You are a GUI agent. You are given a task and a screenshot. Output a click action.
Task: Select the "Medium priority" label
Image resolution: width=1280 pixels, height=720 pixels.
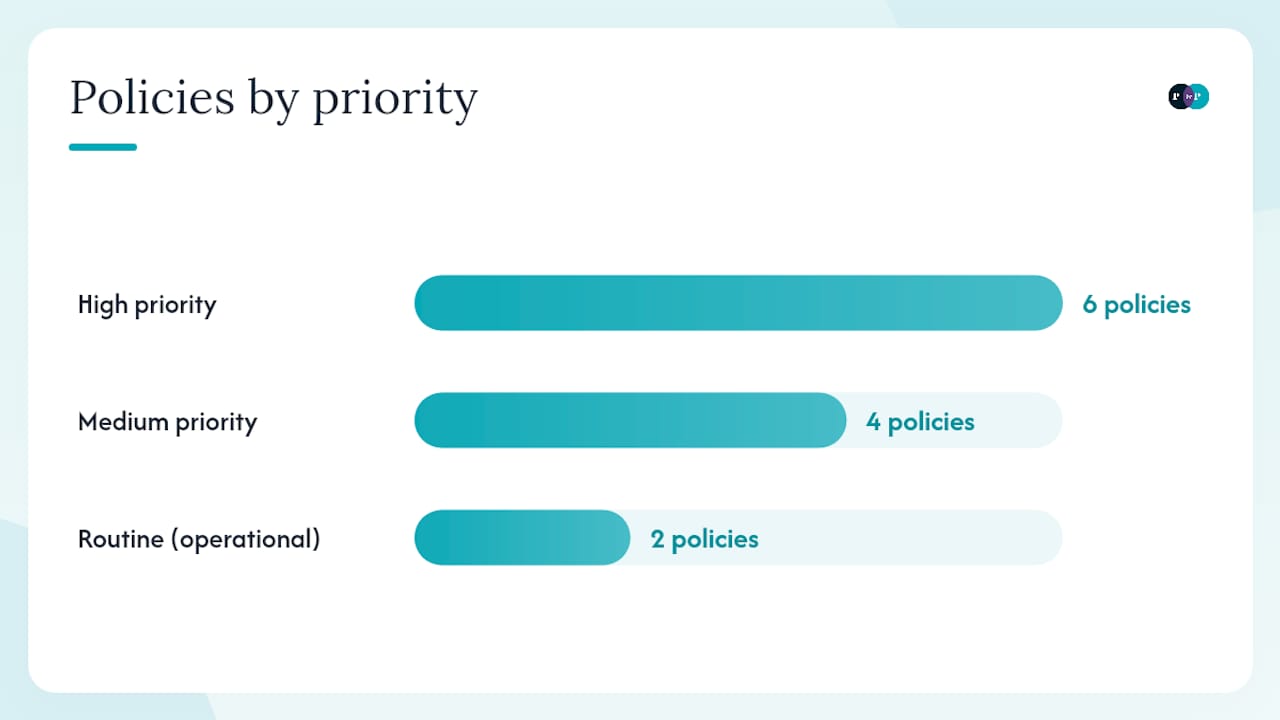pyautogui.click(x=168, y=421)
